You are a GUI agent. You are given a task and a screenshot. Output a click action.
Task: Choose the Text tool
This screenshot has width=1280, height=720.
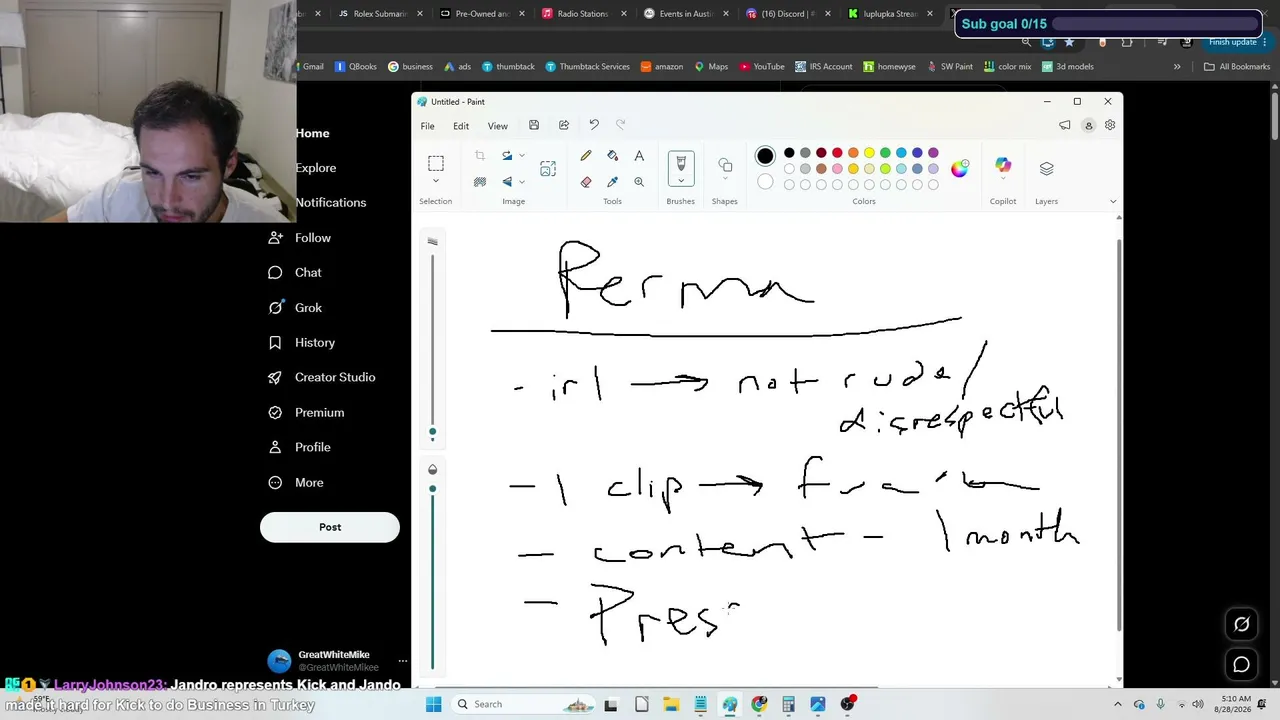click(639, 156)
